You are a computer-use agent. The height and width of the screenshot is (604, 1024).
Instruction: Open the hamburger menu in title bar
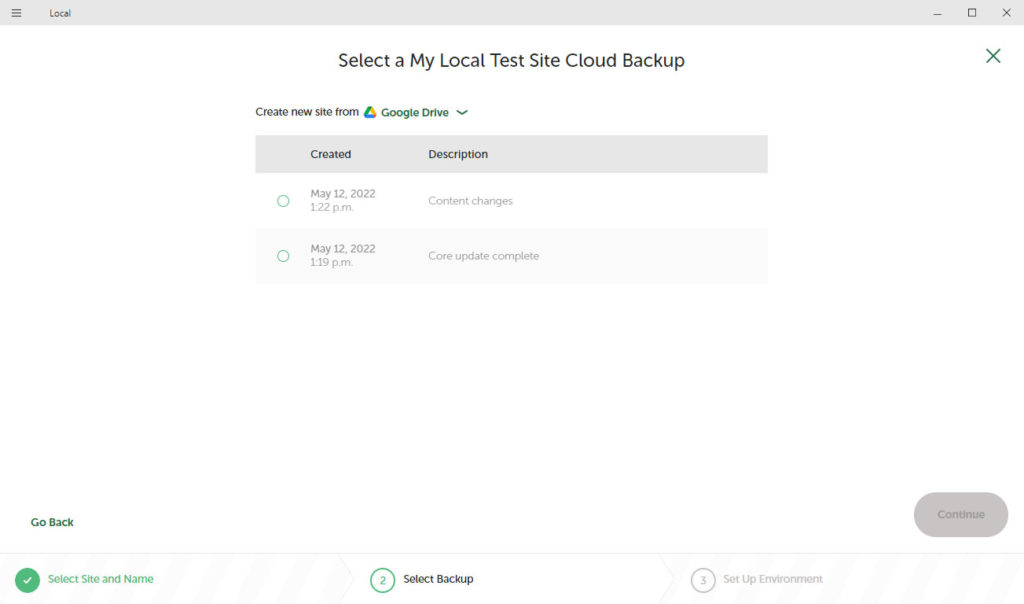[x=16, y=13]
